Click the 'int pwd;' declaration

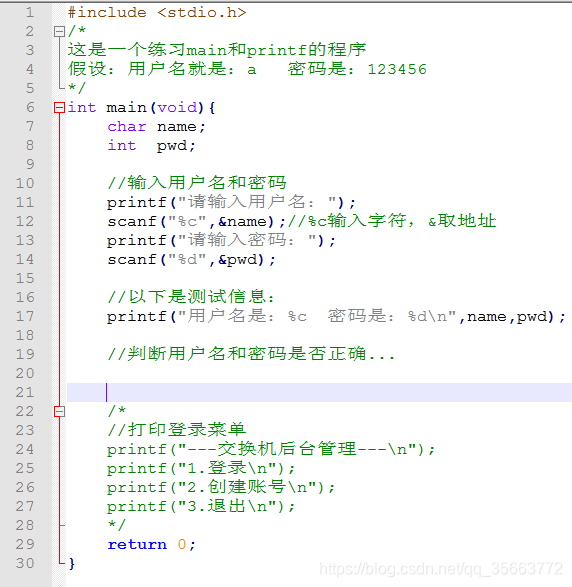pos(152,146)
